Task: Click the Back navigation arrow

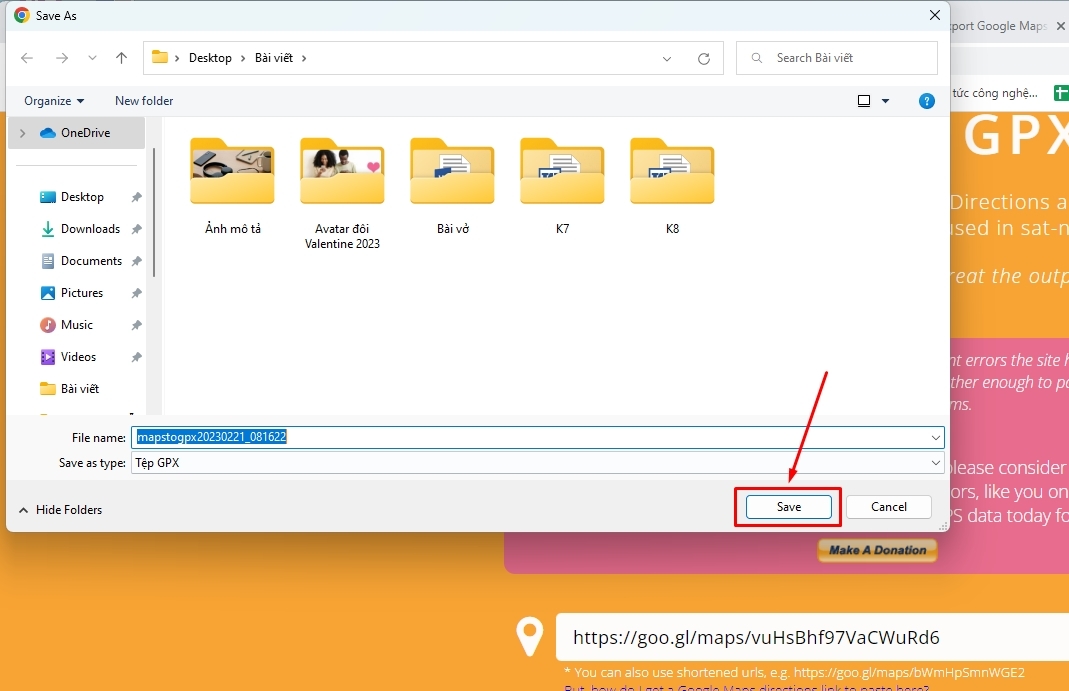Action: click(x=27, y=58)
